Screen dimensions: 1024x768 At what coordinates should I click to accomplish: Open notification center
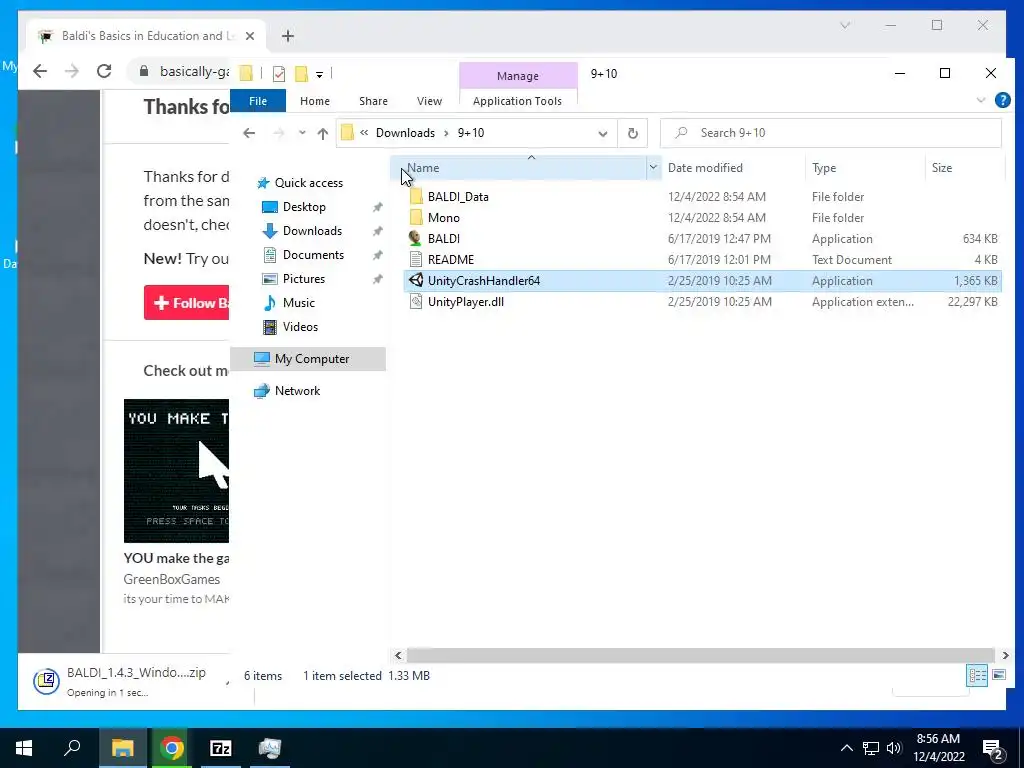click(x=993, y=749)
